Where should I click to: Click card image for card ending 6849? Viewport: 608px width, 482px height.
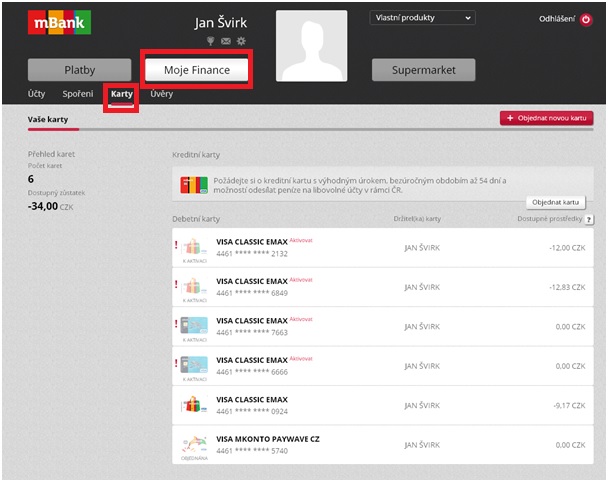[194, 287]
